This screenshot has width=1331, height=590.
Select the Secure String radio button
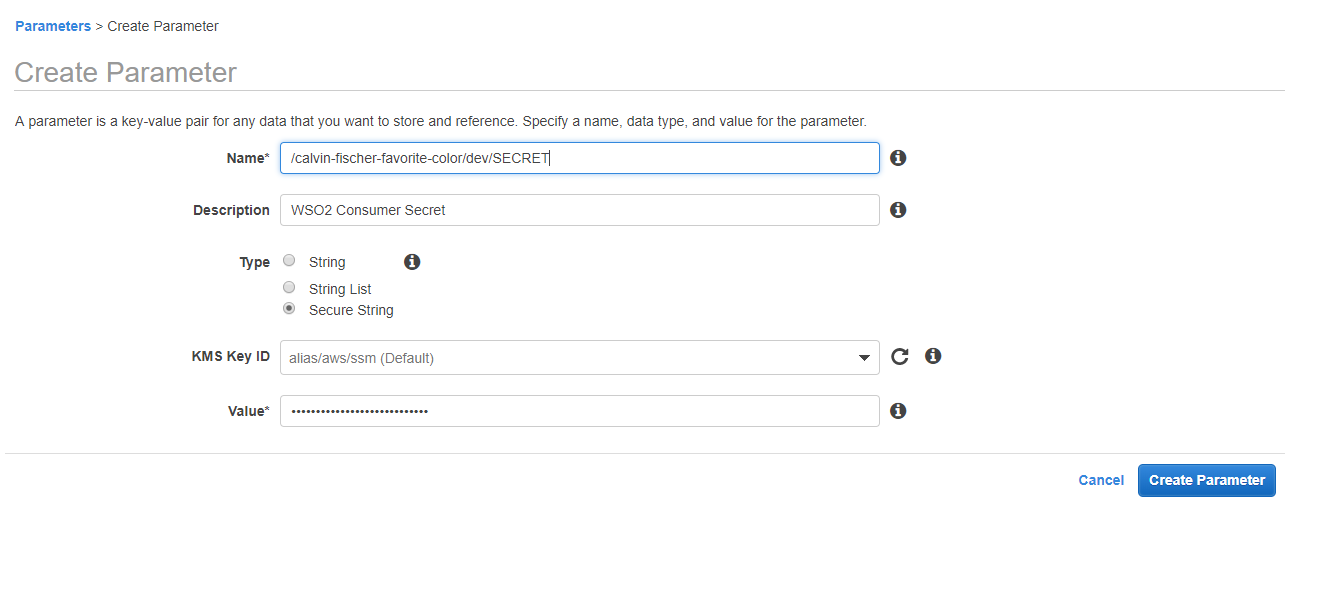pyautogui.click(x=289, y=309)
